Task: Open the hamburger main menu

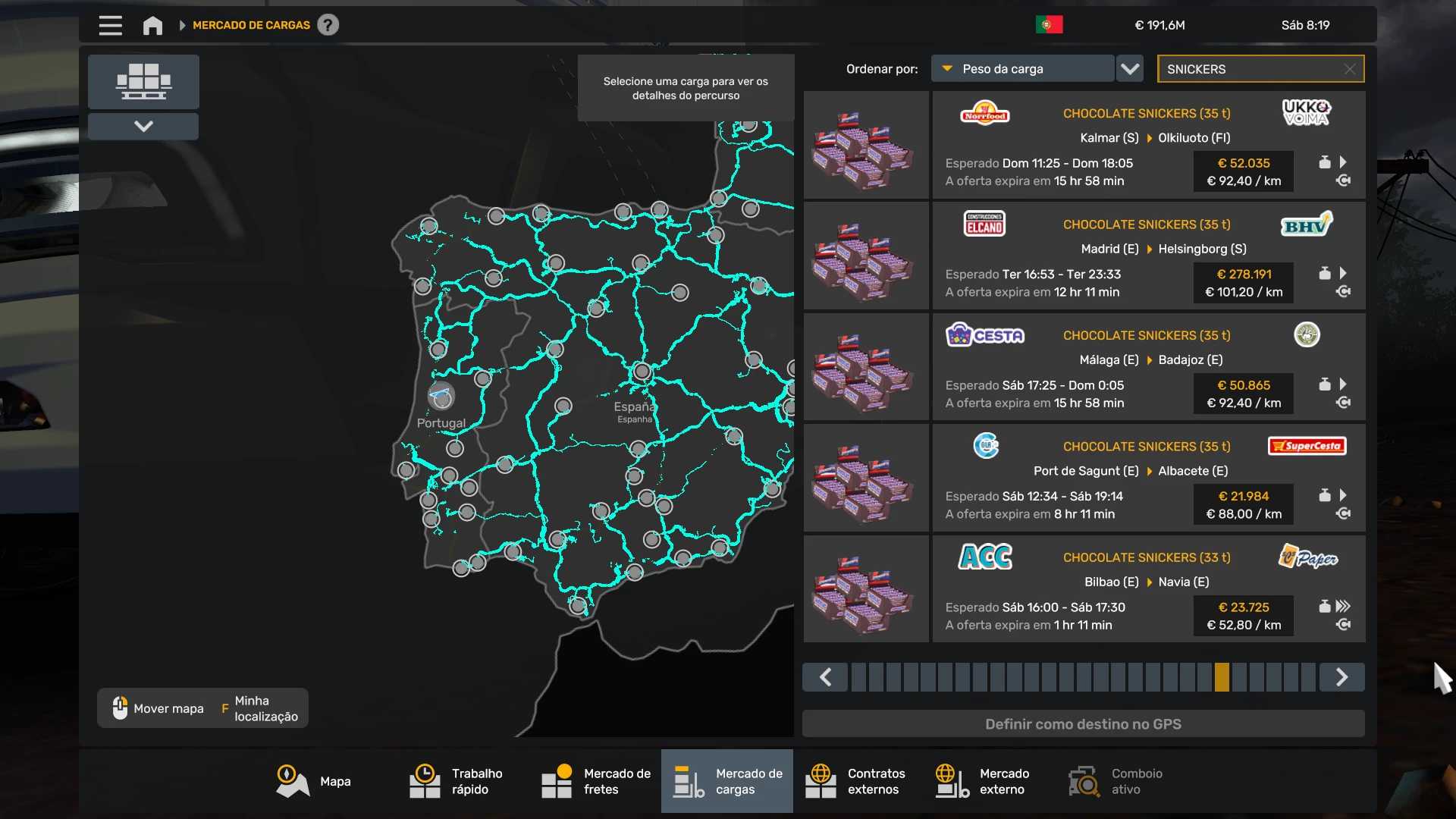Action: (x=110, y=25)
